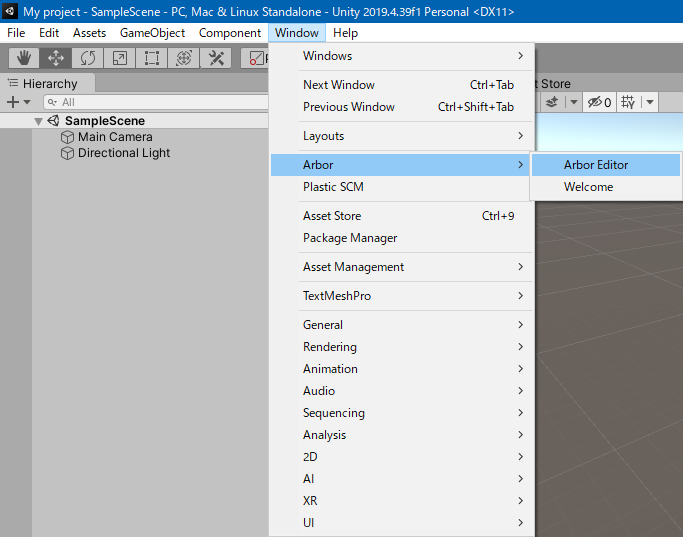Switch to the Hierarchy tab
The image size is (683, 537).
[49, 84]
